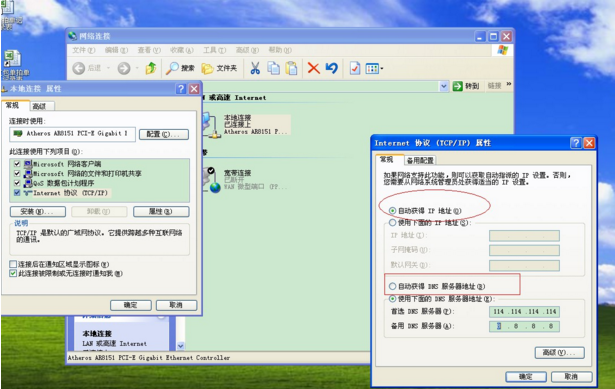Open the Advanced (高级) menu in menu bar

[x=247, y=50]
